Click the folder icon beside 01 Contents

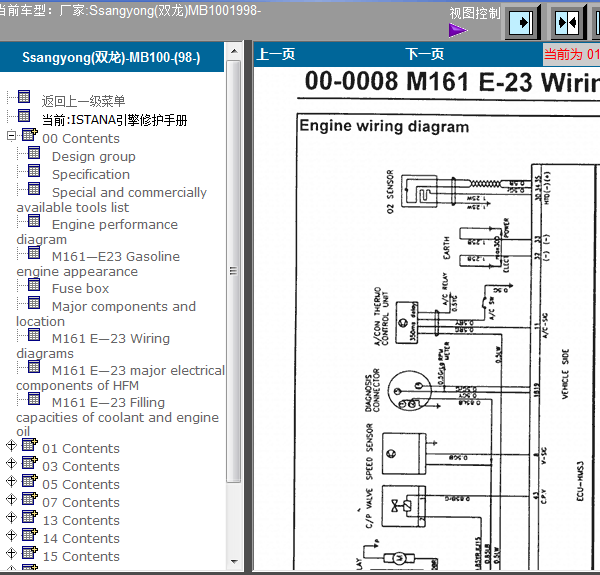pyautogui.click(x=29, y=445)
